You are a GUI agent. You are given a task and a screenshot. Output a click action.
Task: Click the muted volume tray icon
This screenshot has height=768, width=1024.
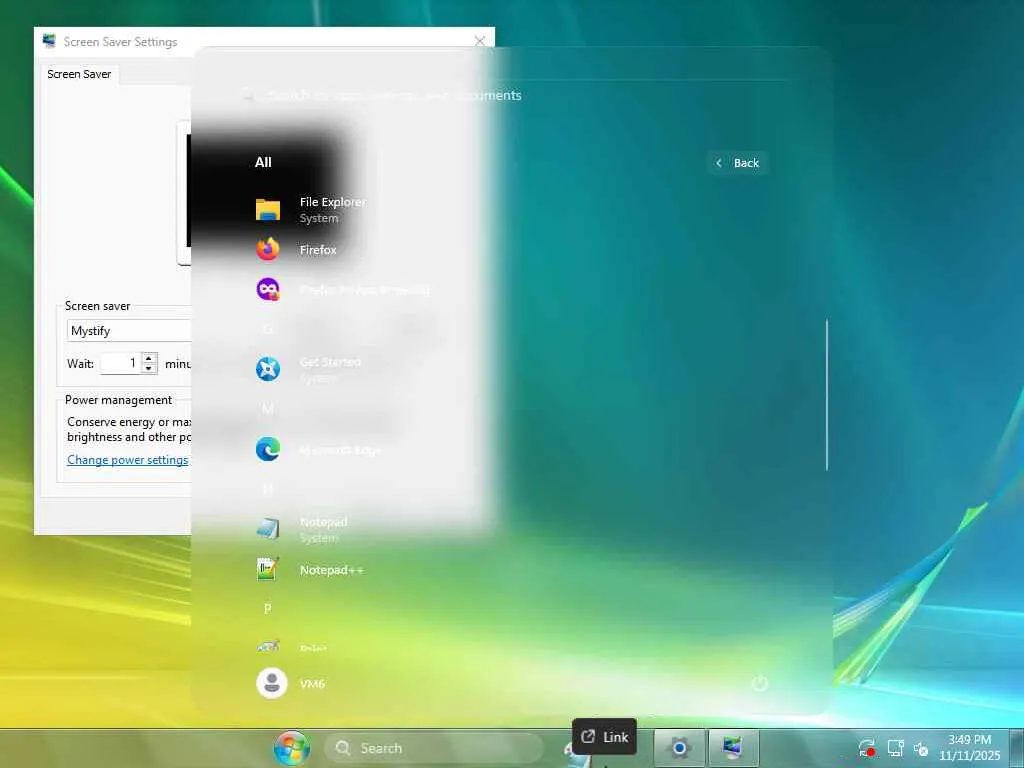pyautogui.click(x=921, y=748)
